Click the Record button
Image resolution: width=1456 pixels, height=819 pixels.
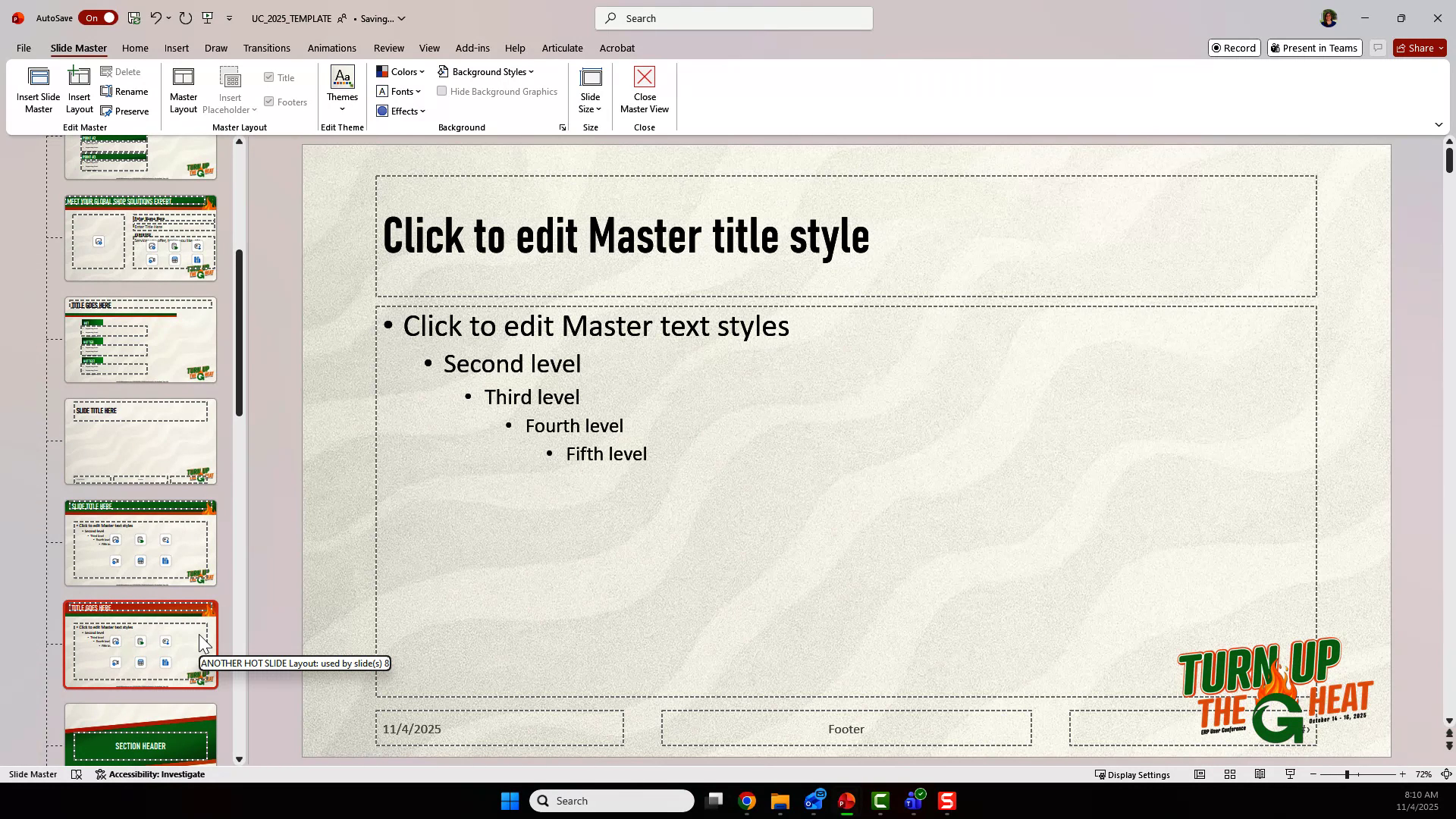pyautogui.click(x=1234, y=47)
